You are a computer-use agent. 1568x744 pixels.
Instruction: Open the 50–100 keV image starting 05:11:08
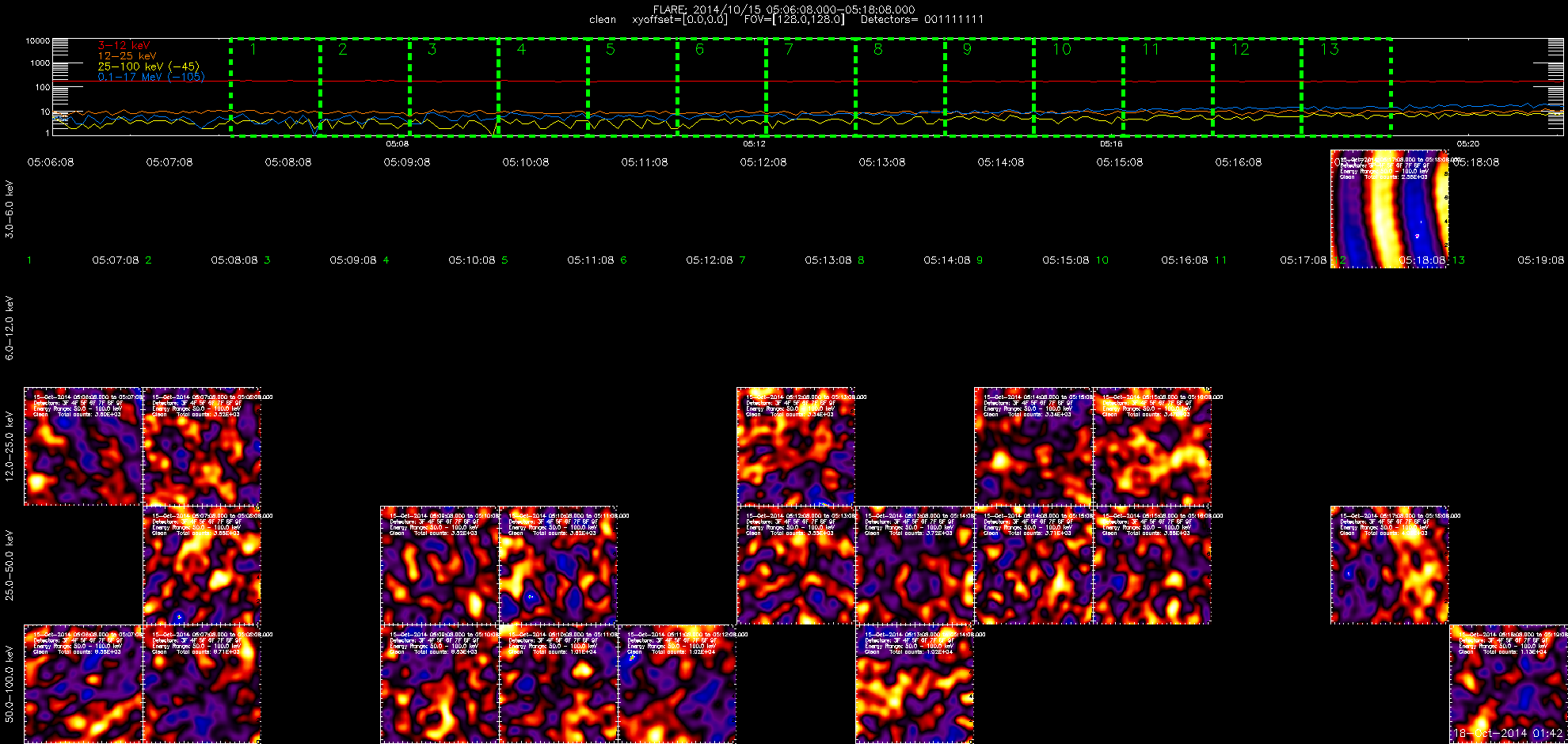(677, 684)
